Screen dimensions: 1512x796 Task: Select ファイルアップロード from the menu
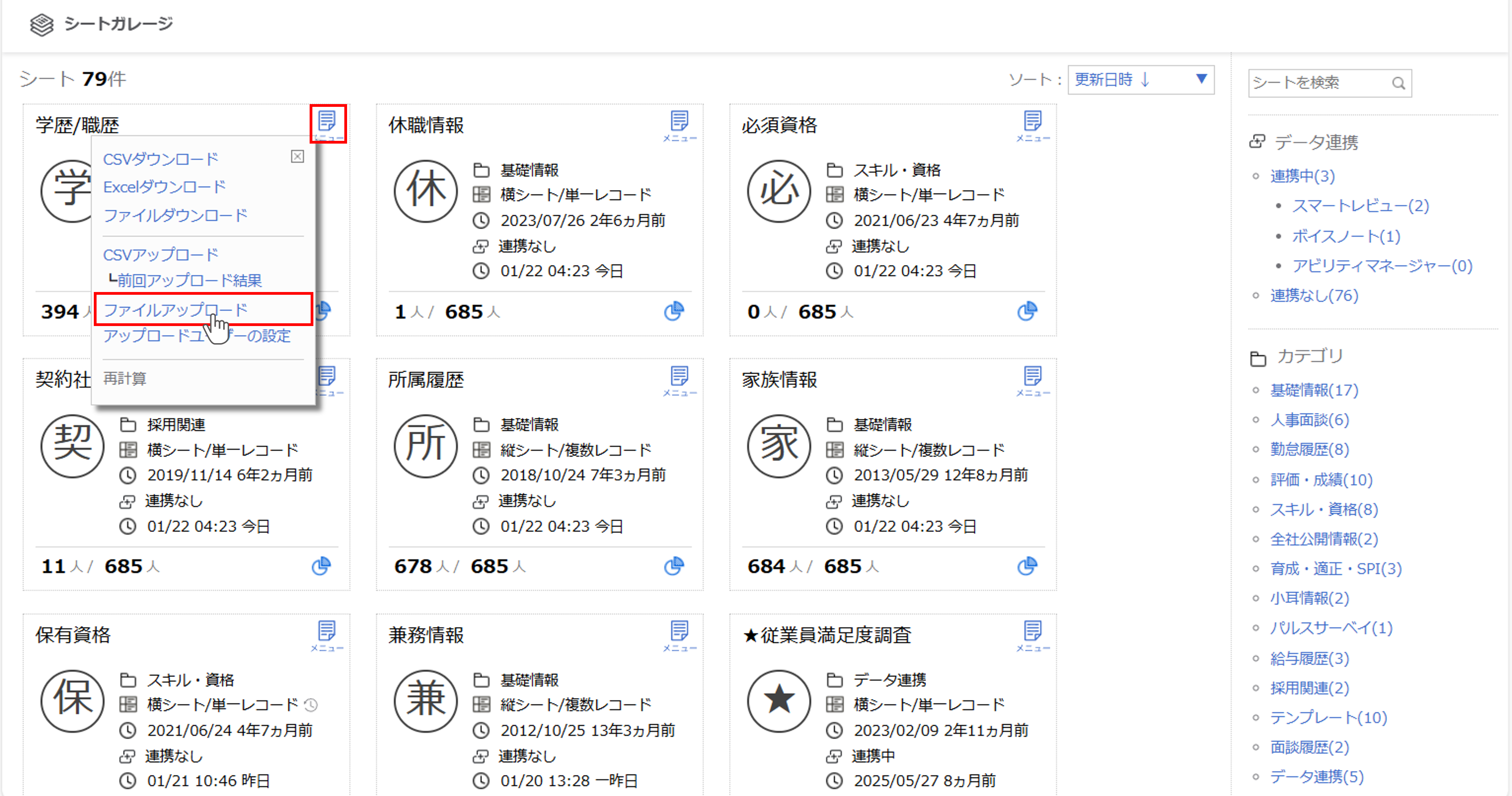(176, 309)
